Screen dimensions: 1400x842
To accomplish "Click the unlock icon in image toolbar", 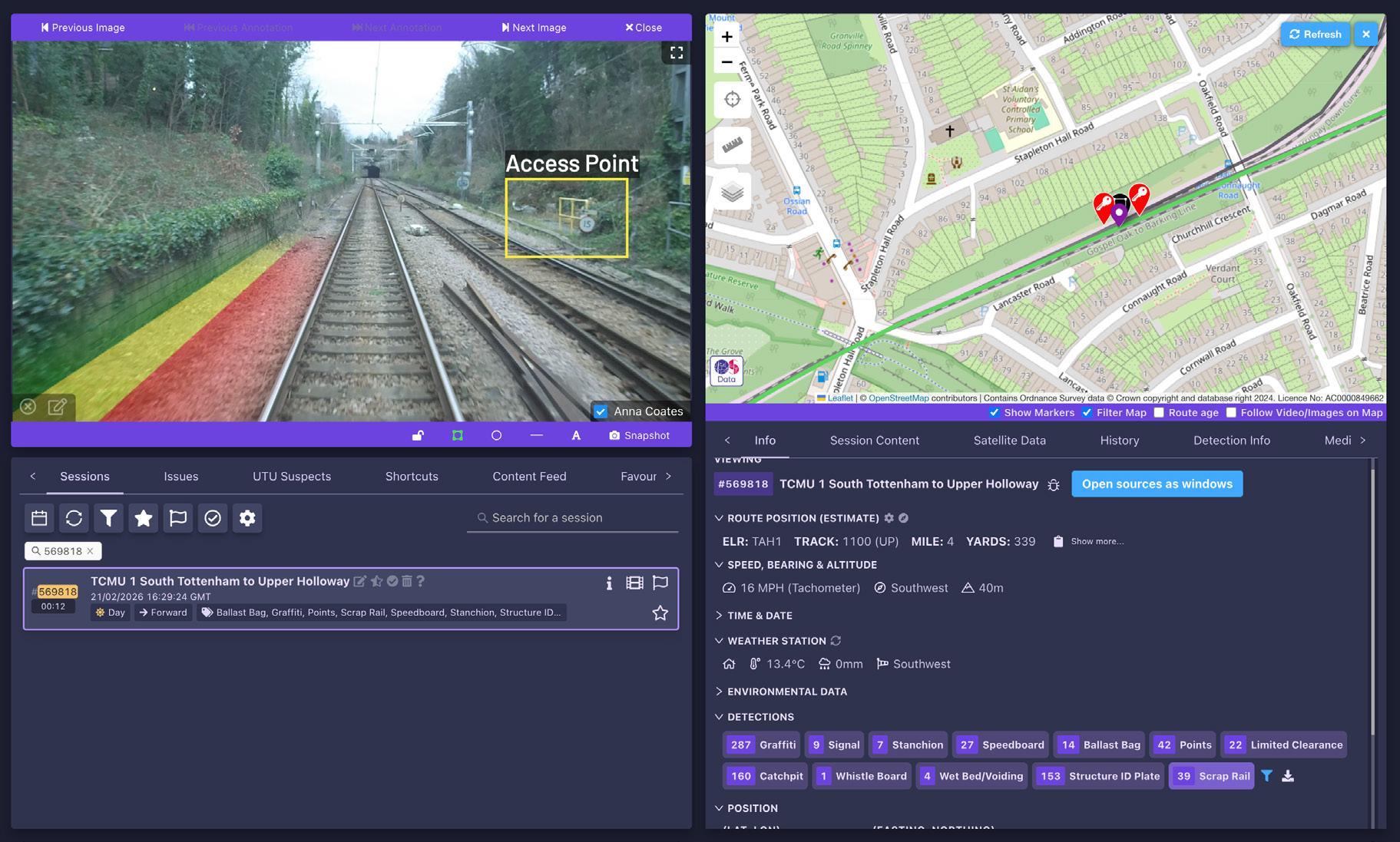I will [418, 435].
